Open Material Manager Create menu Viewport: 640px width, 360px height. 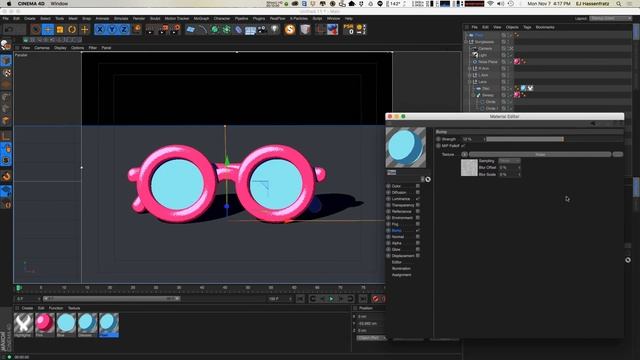(x=27, y=308)
